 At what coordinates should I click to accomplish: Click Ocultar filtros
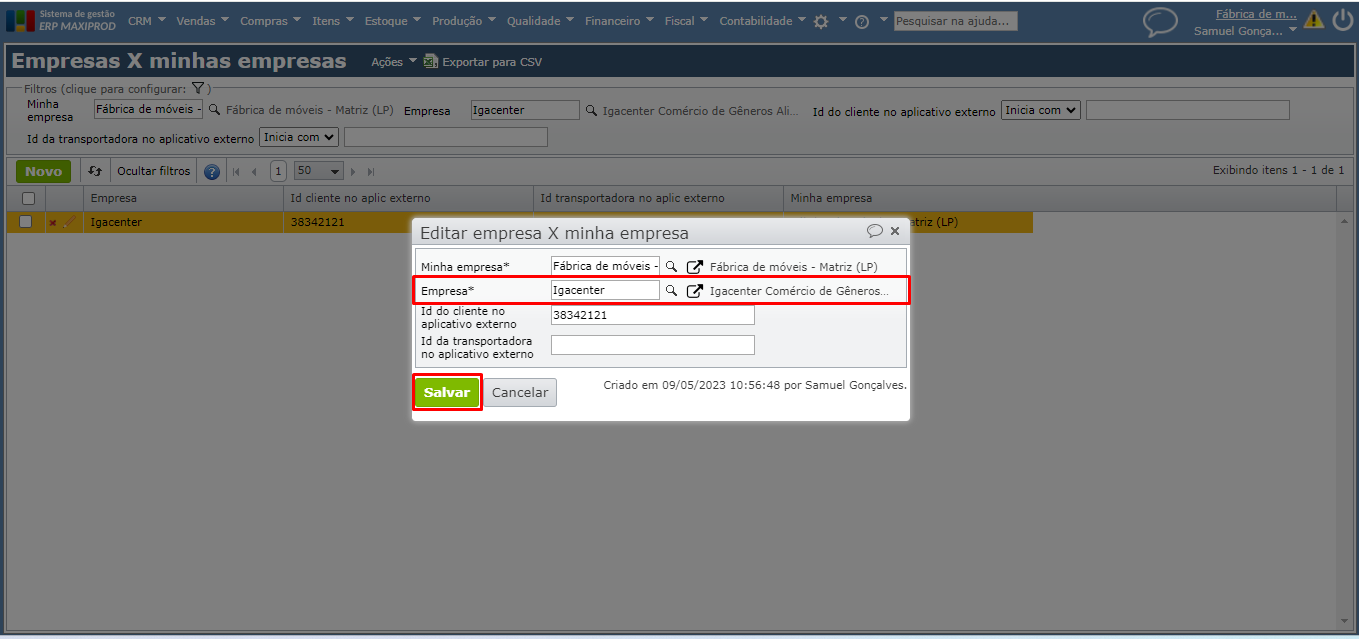coord(153,171)
